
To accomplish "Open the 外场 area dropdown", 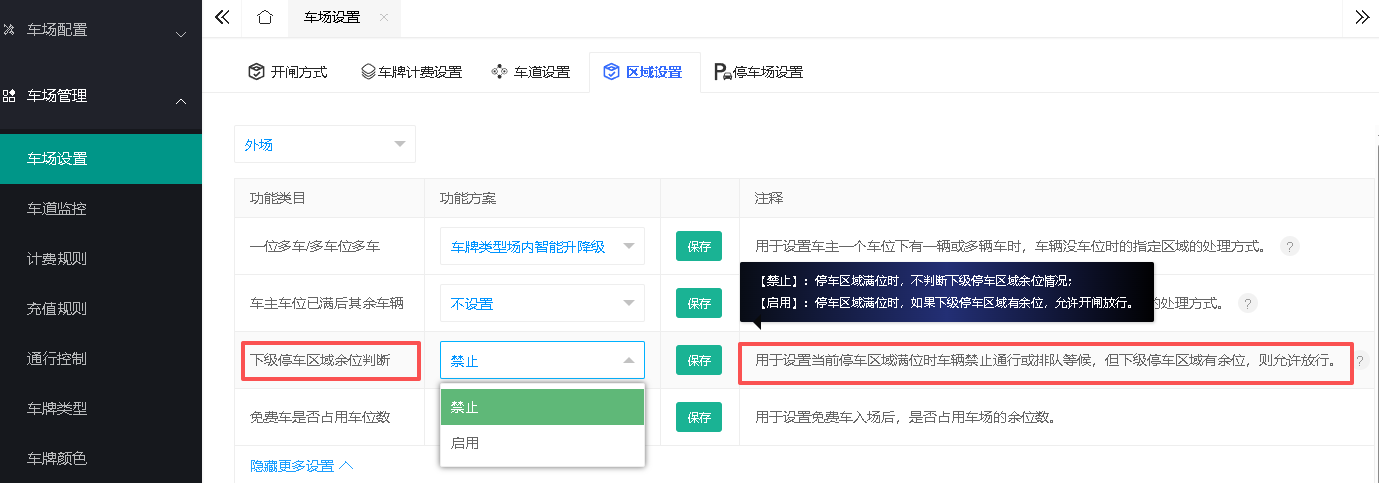I will pyautogui.click(x=325, y=144).
